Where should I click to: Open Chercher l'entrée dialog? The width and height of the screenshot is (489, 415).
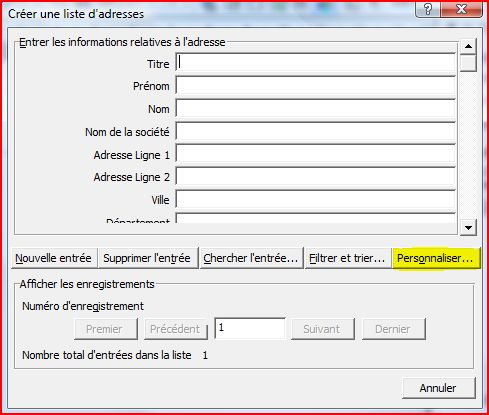tap(251, 258)
